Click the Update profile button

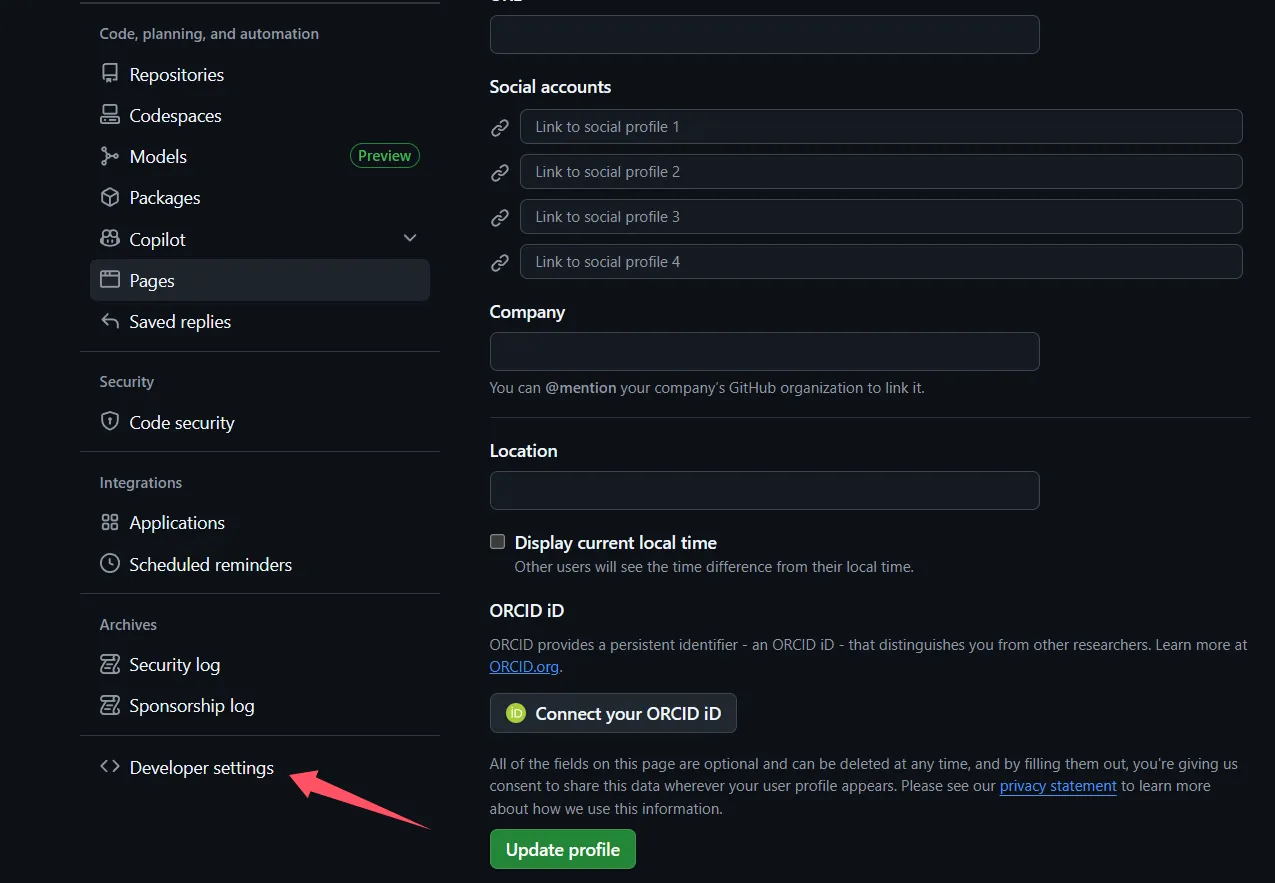coord(563,849)
